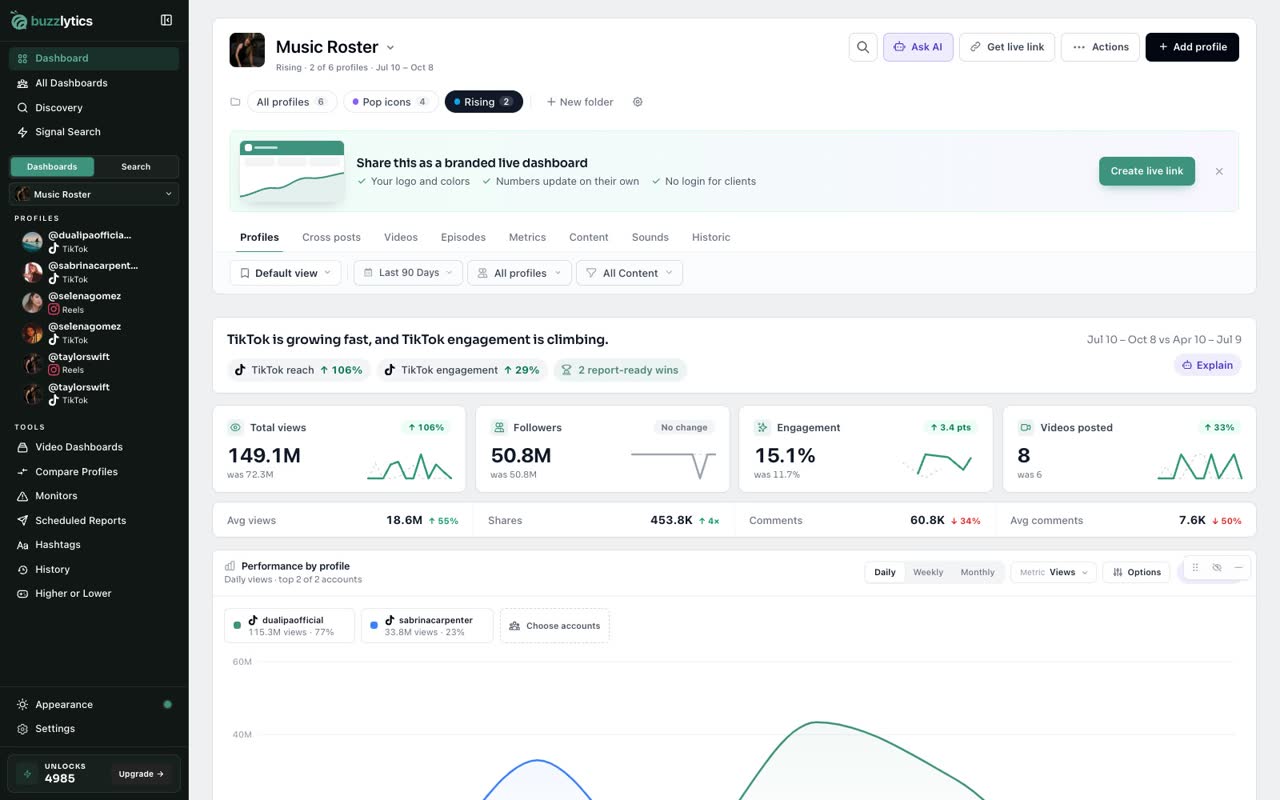Click the hide eye-slash icon on chart widget
Image resolution: width=1280 pixels, height=800 pixels.
1217,567
